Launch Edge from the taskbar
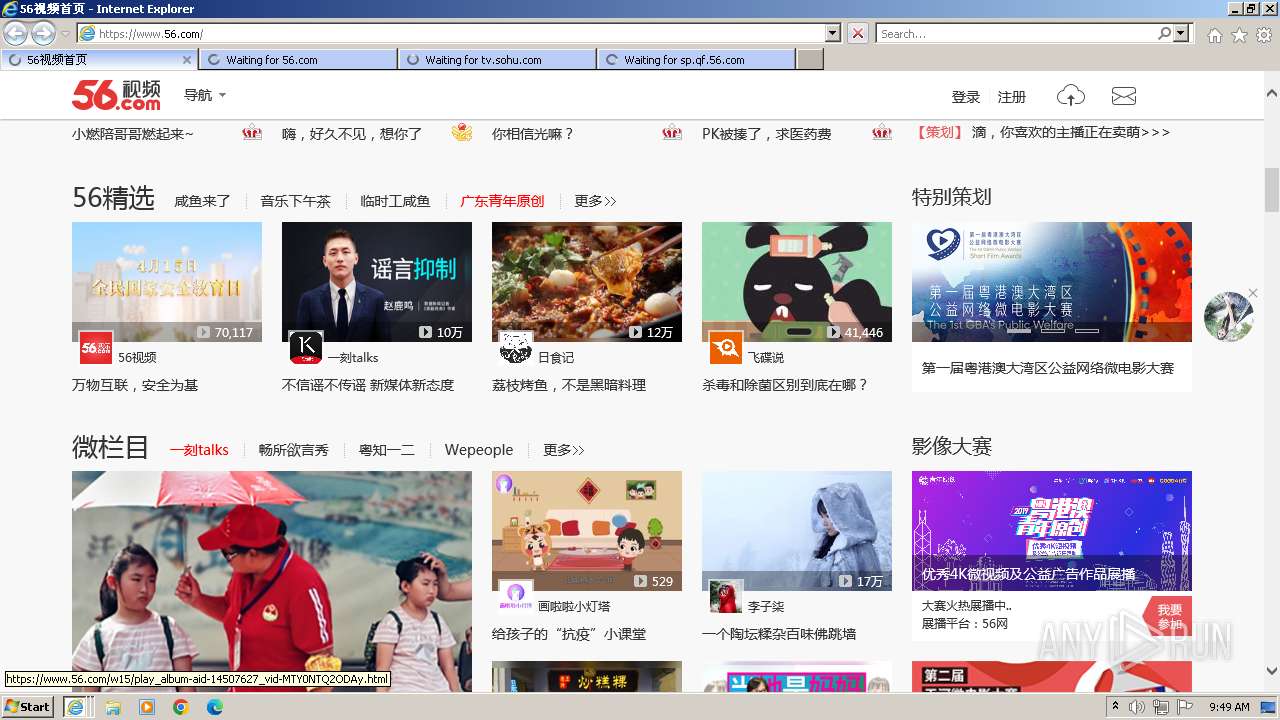 [215, 707]
